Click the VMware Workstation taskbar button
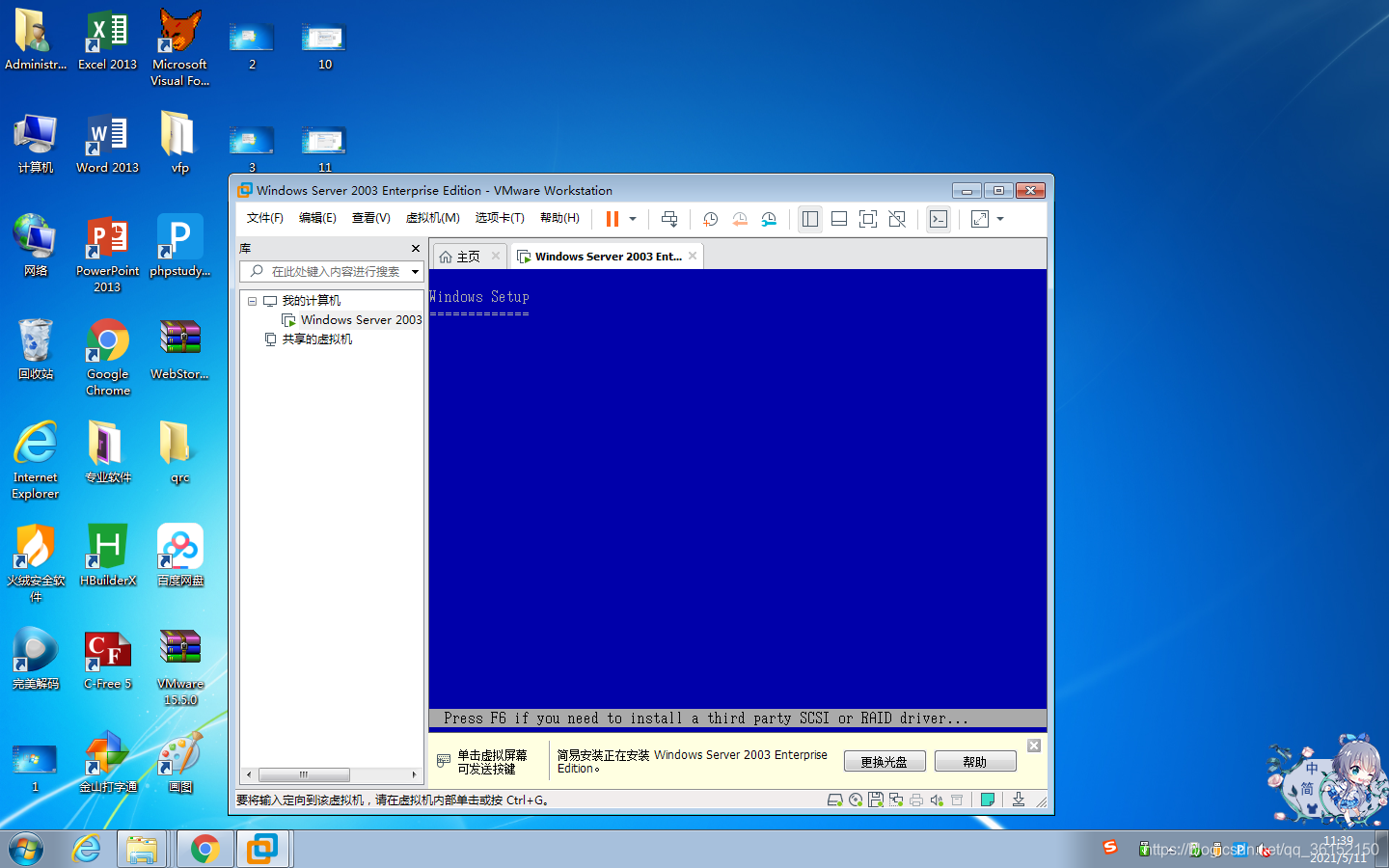 tap(262, 849)
